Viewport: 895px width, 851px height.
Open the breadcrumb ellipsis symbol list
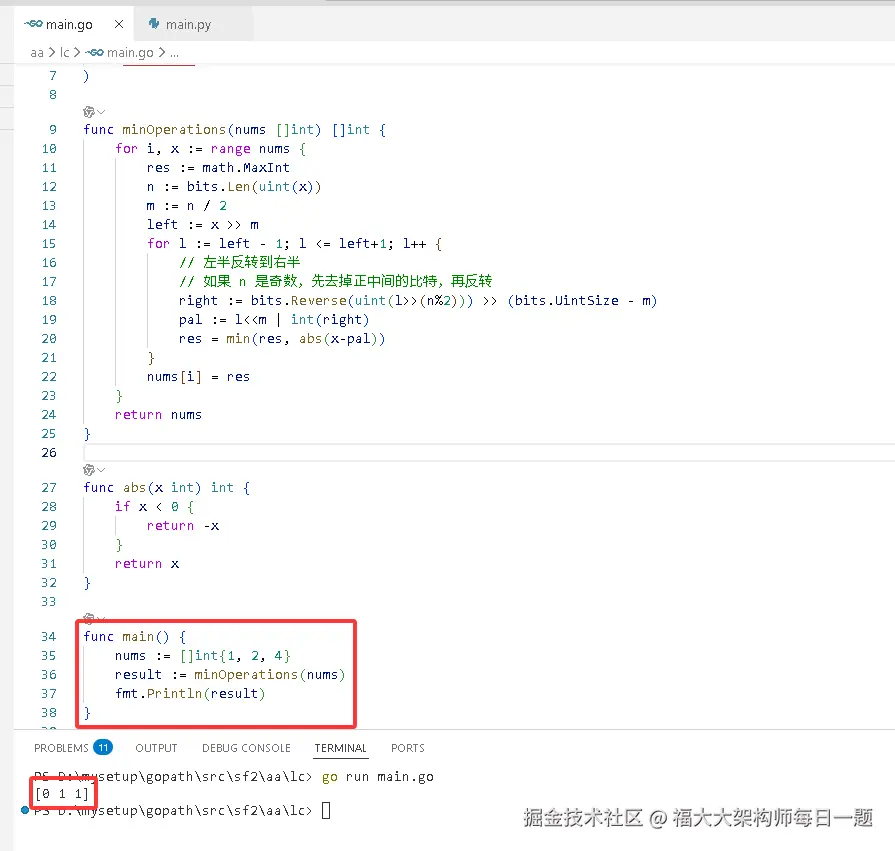pyautogui.click(x=174, y=53)
